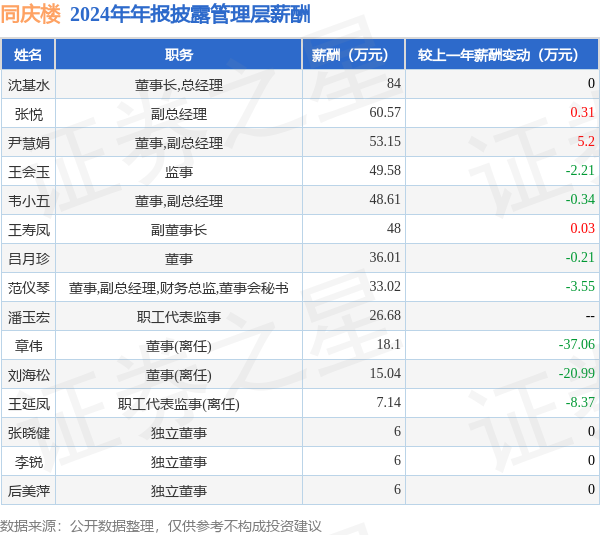
Task: Click the 职工代表监事(离任) position cell
Action: pos(179,404)
